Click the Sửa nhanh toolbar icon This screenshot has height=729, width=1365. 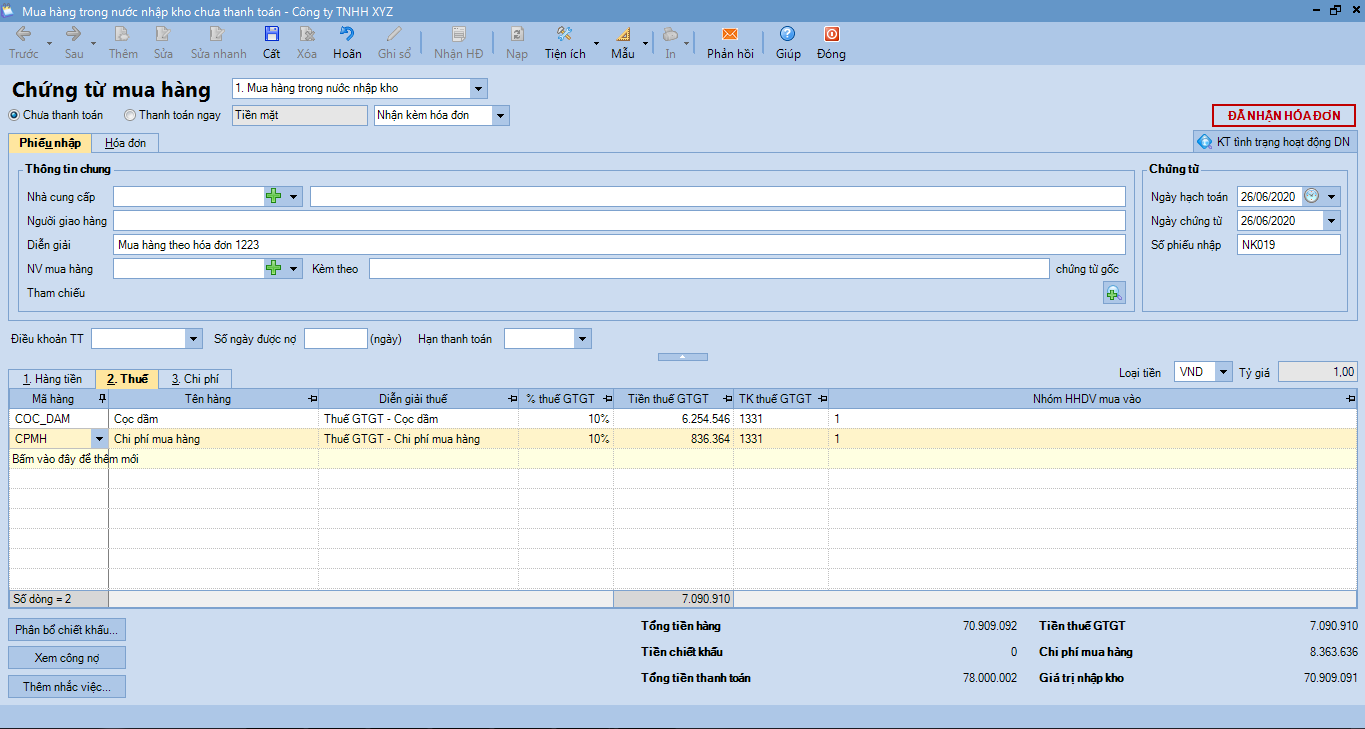tap(218, 34)
